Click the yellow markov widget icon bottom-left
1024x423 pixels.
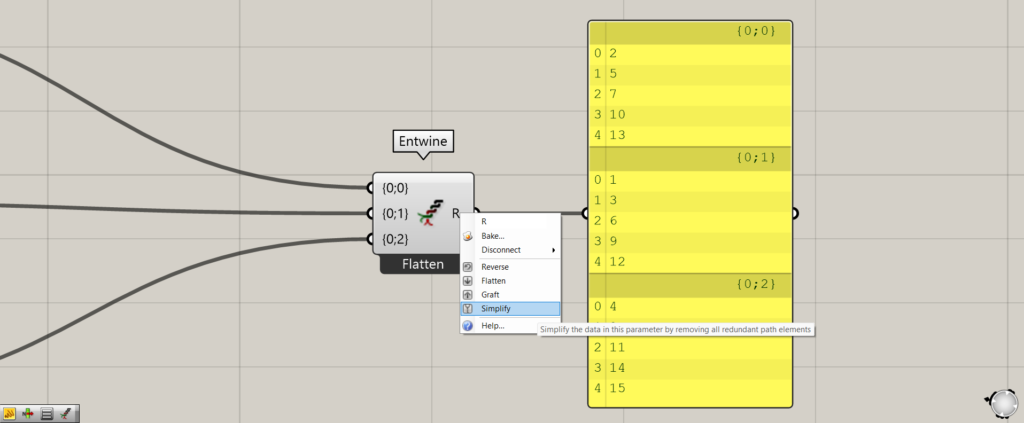coord(9,412)
